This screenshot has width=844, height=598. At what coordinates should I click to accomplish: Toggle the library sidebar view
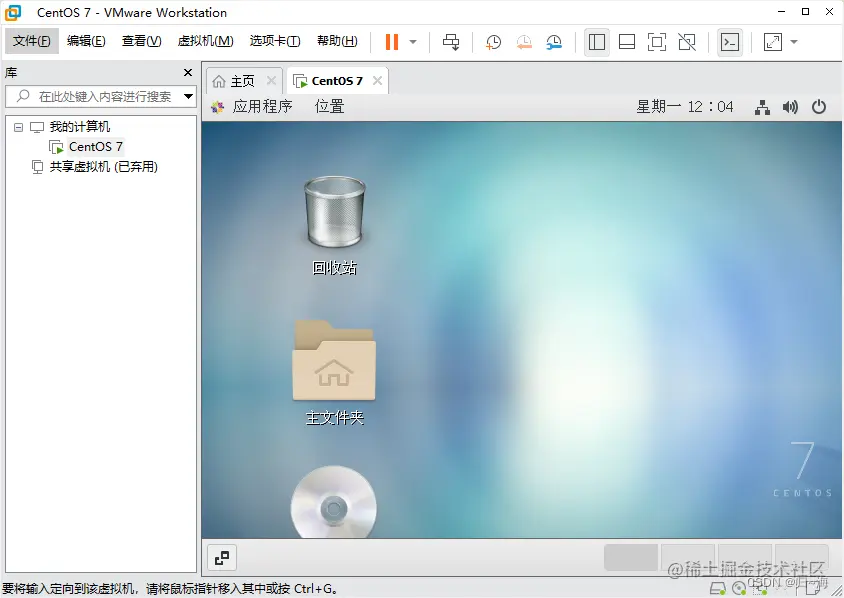[x=596, y=41]
